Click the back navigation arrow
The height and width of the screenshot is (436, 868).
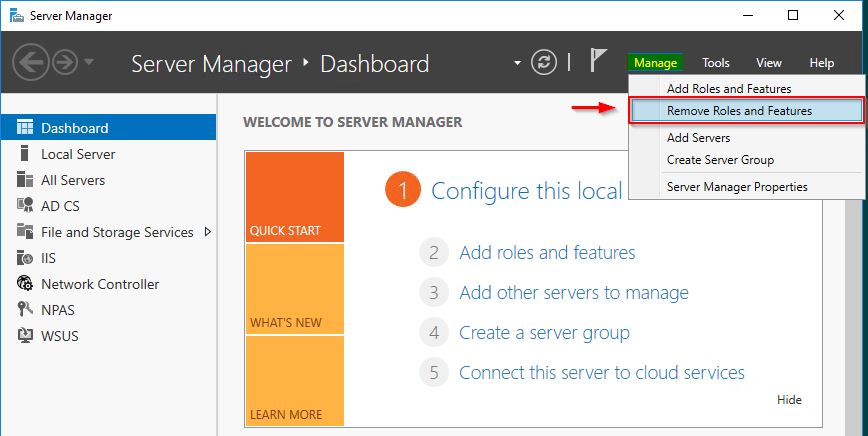(30, 63)
